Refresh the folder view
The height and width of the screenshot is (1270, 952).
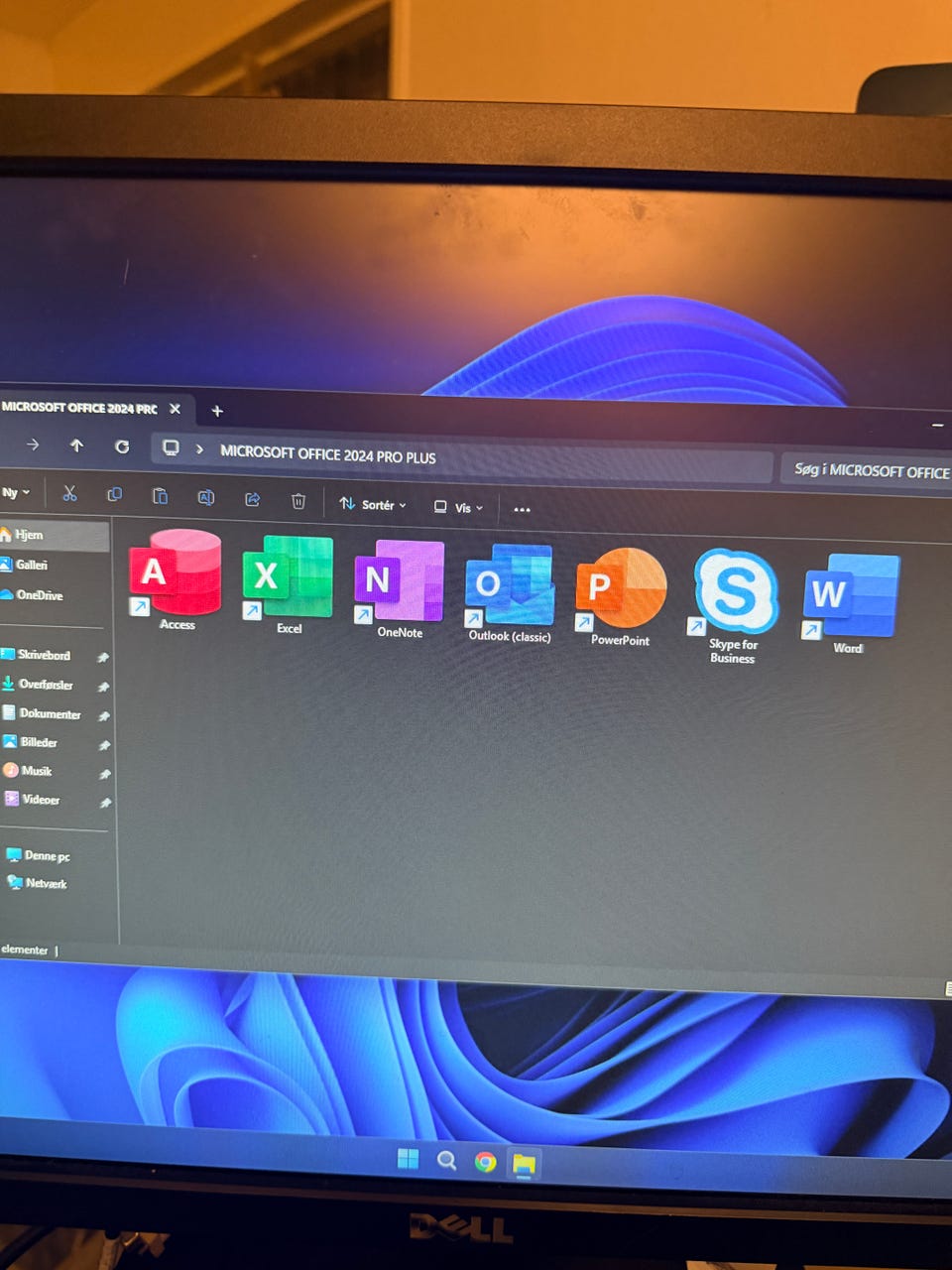pos(122,446)
